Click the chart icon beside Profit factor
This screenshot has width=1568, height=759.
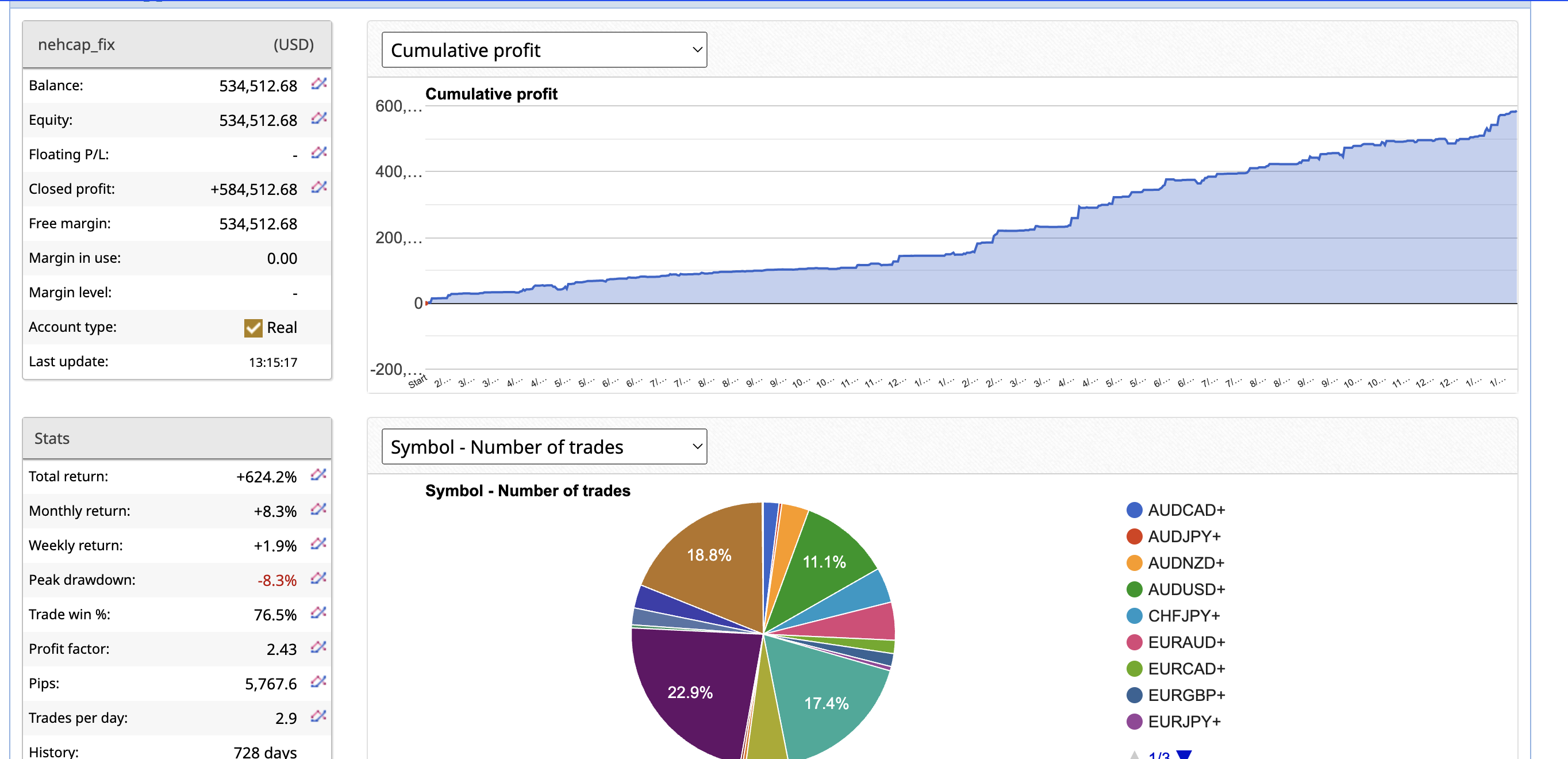tap(318, 647)
